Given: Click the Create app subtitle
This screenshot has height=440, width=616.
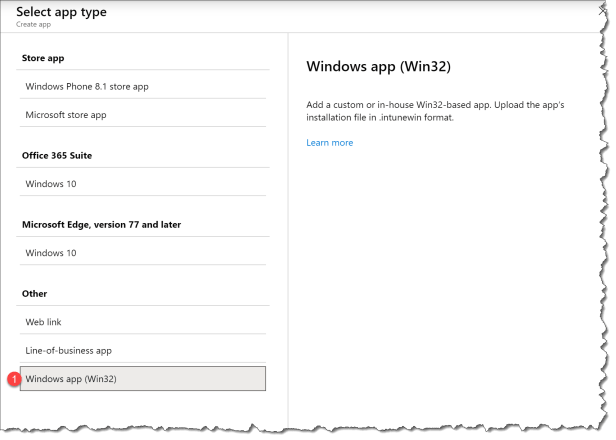Looking at the screenshot, I should [x=33, y=24].
